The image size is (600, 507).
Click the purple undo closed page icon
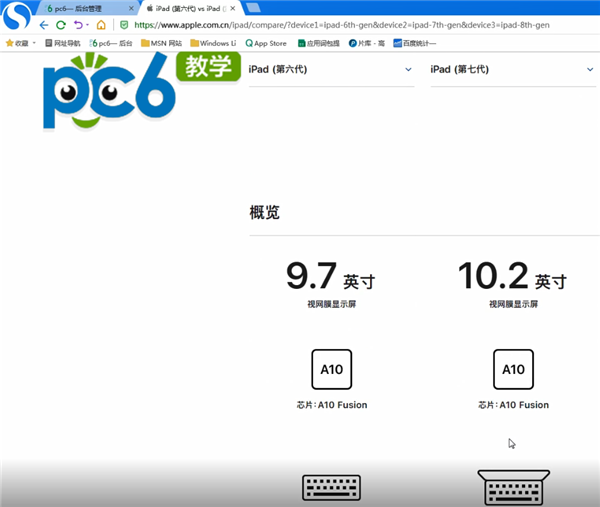[78, 25]
